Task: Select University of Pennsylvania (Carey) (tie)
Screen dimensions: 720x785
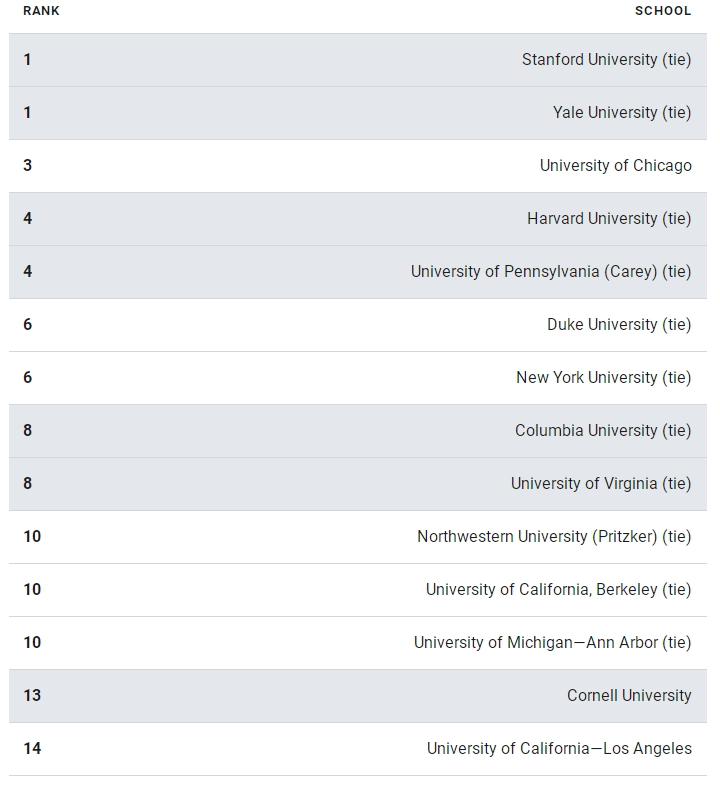Action: click(550, 272)
